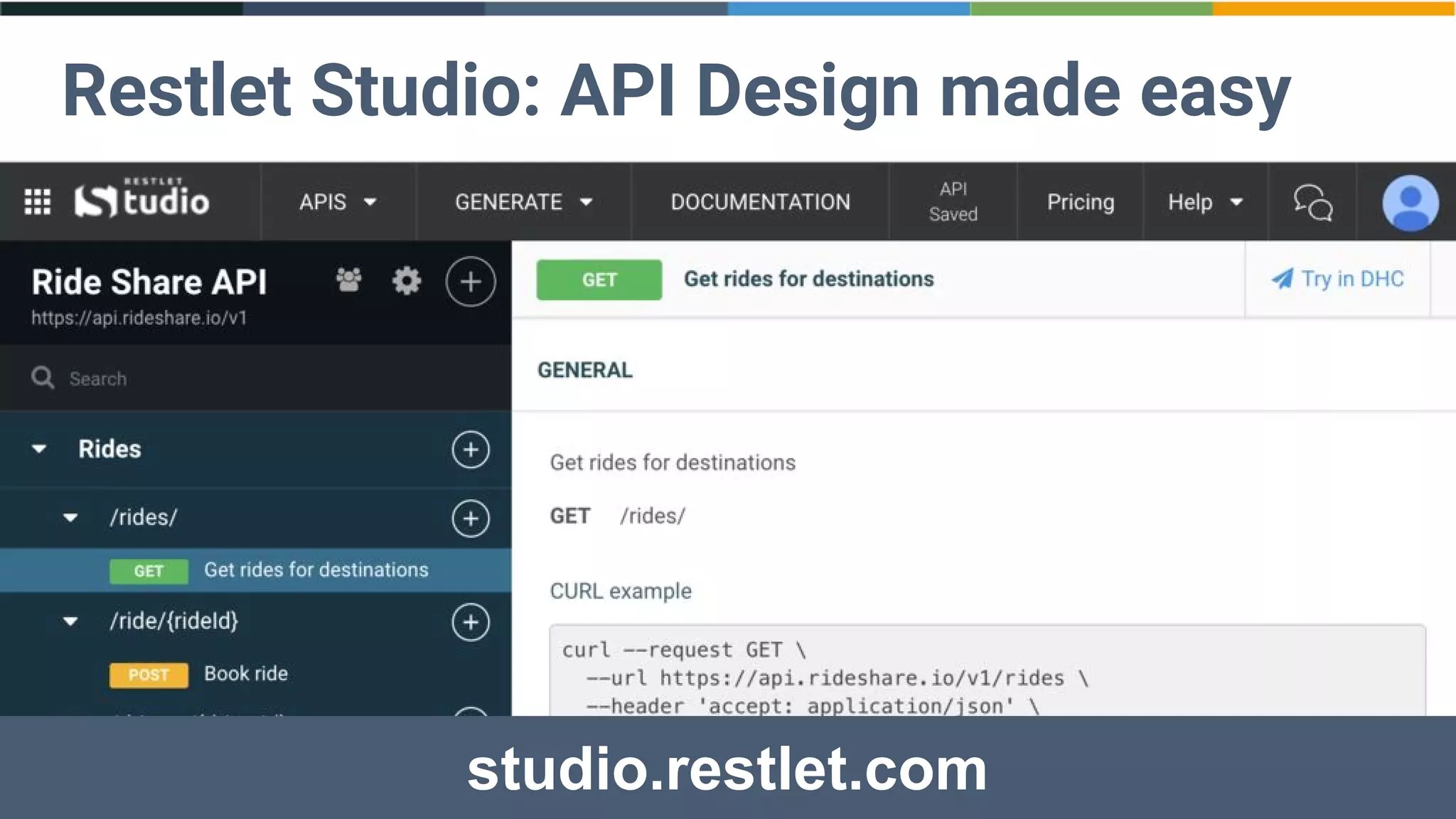Viewport: 1456px width, 819px height.
Task: Add a method to /rides/ resource
Action: click(x=471, y=518)
